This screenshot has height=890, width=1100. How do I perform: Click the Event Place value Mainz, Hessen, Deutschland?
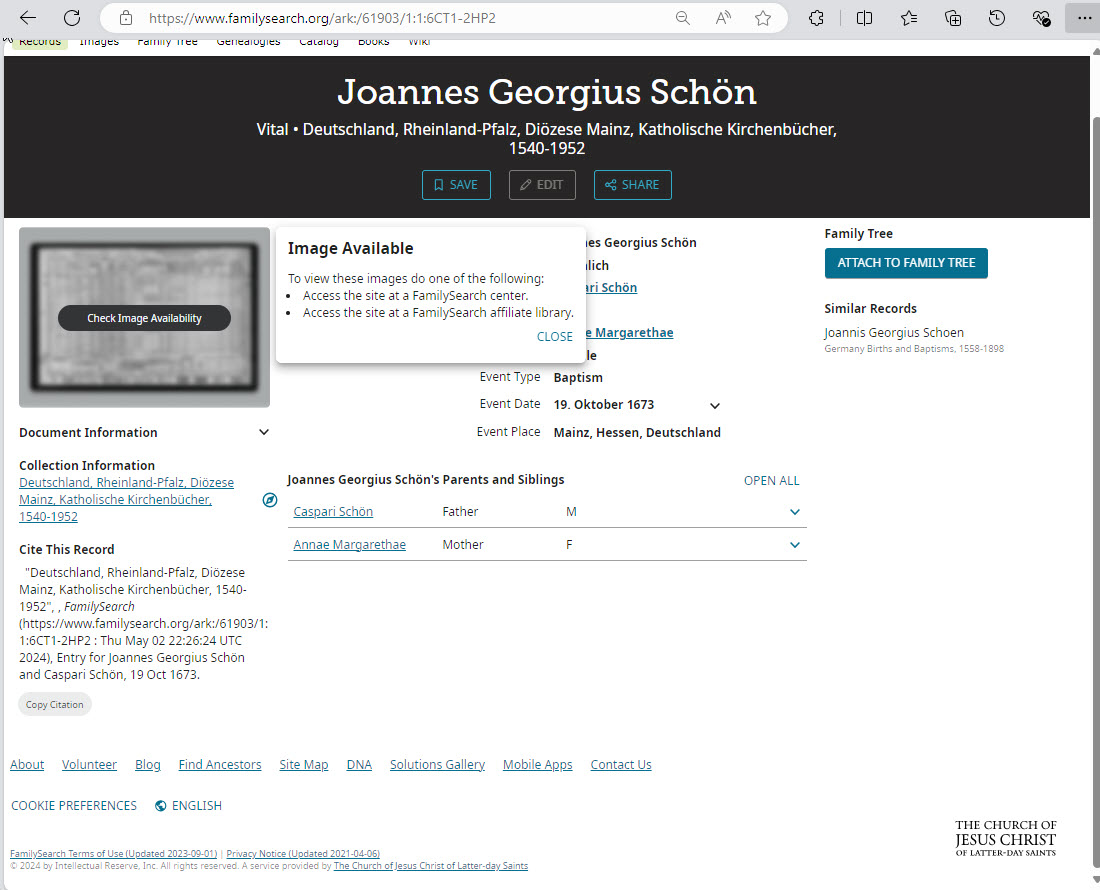click(637, 433)
